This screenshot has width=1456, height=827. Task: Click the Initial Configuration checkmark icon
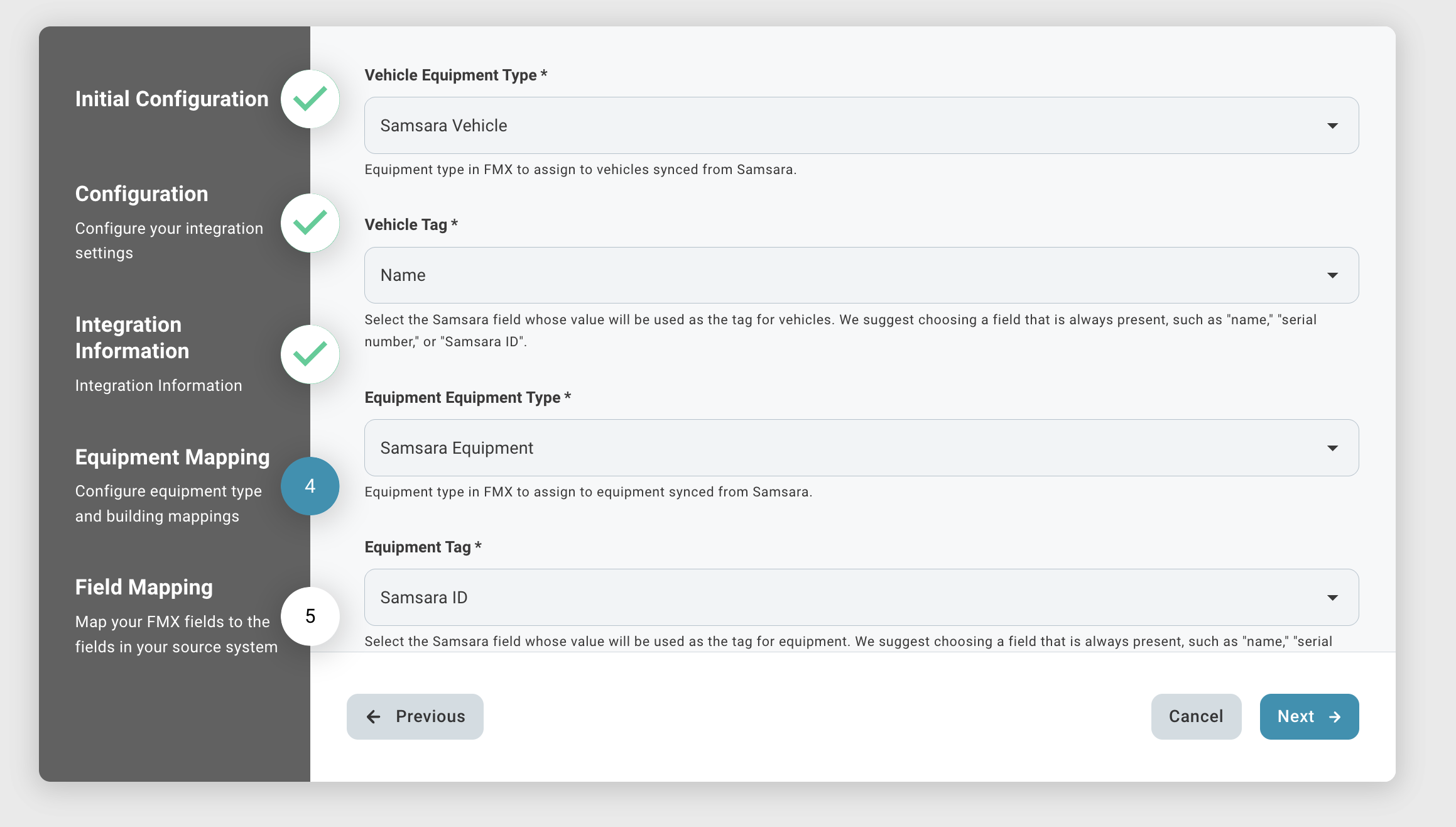point(310,99)
